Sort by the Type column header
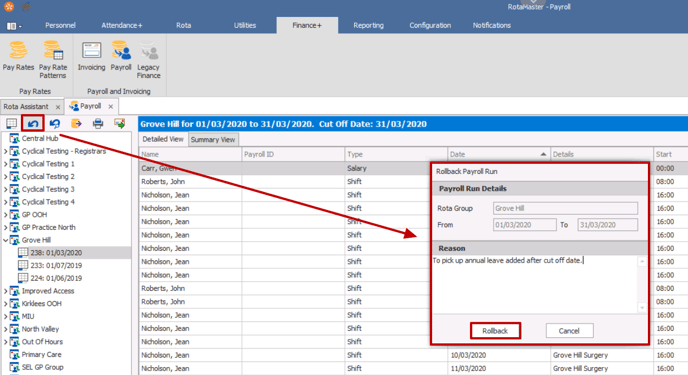Image resolution: width=688 pixels, height=375 pixels. coord(396,154)
